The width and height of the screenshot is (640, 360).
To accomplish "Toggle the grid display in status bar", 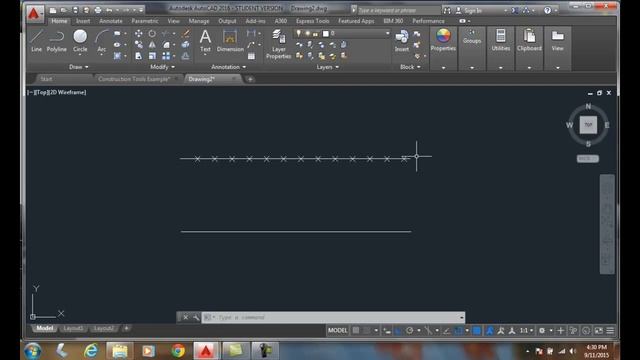I will click(356, 331).
